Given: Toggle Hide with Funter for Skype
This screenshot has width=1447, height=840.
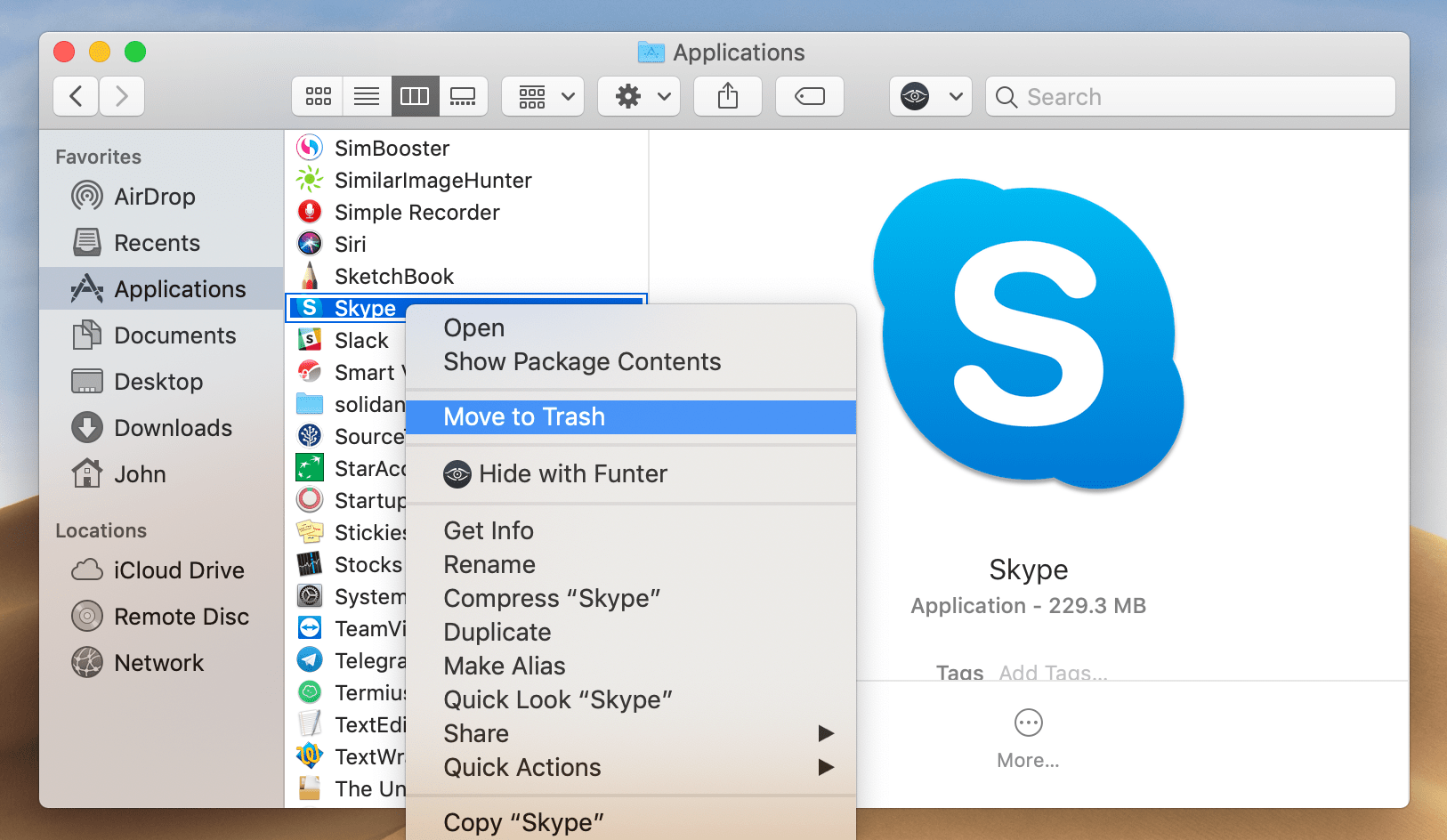Looking at the screenshot, I should (x=572, y=473).
